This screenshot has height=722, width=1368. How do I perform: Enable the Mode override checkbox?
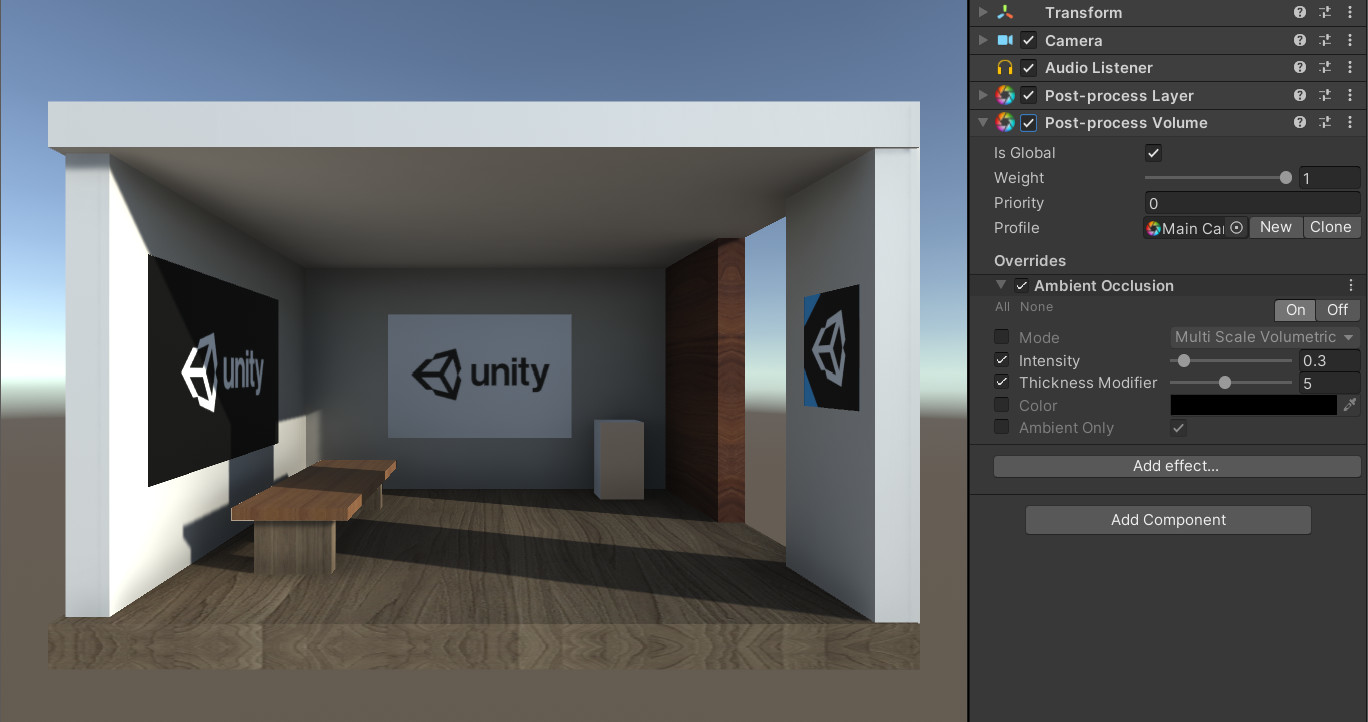[1002, 337]
